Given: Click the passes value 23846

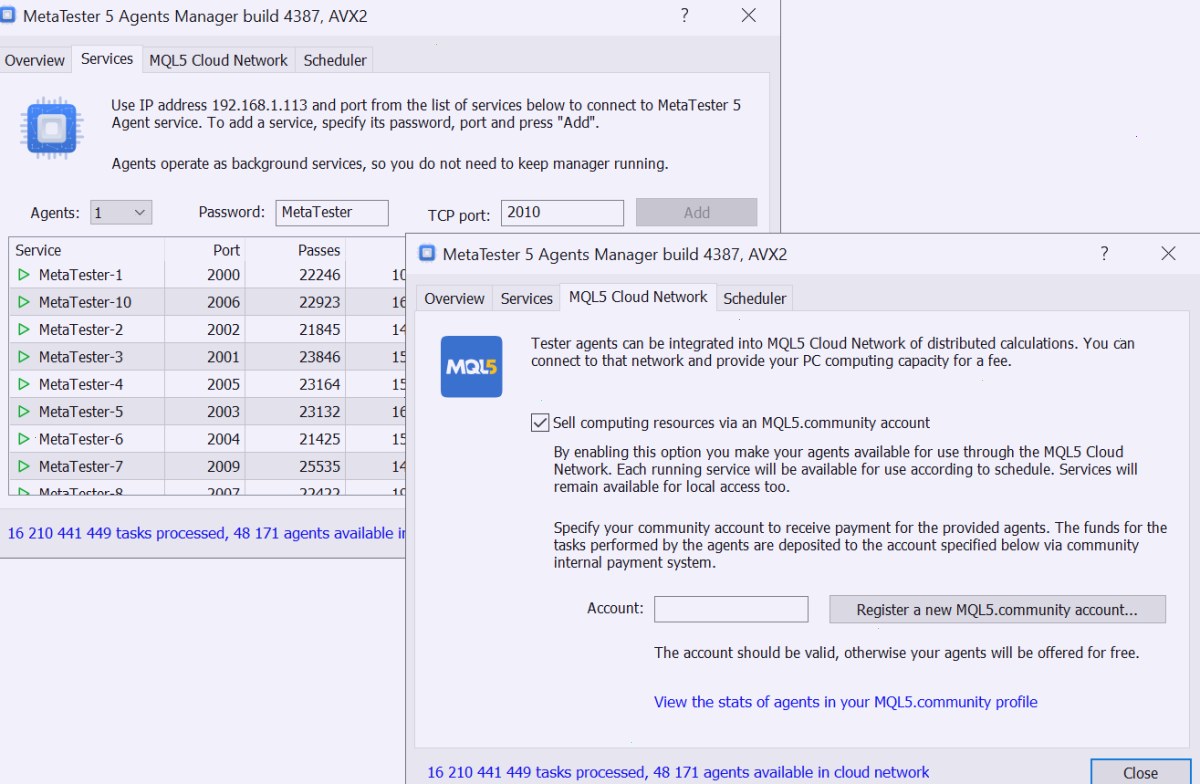Looking at the screenshot, I should 319,357.
